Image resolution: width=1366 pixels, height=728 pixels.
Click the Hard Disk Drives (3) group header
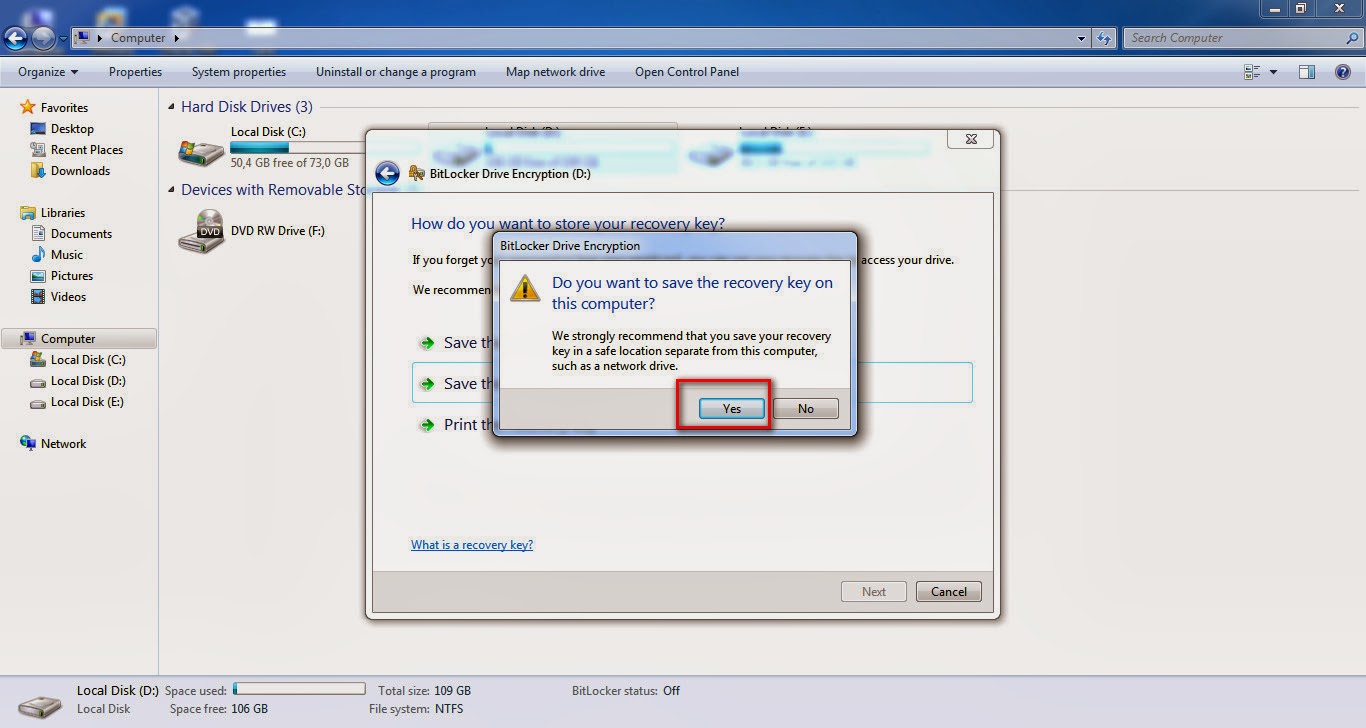coord(247,107)
